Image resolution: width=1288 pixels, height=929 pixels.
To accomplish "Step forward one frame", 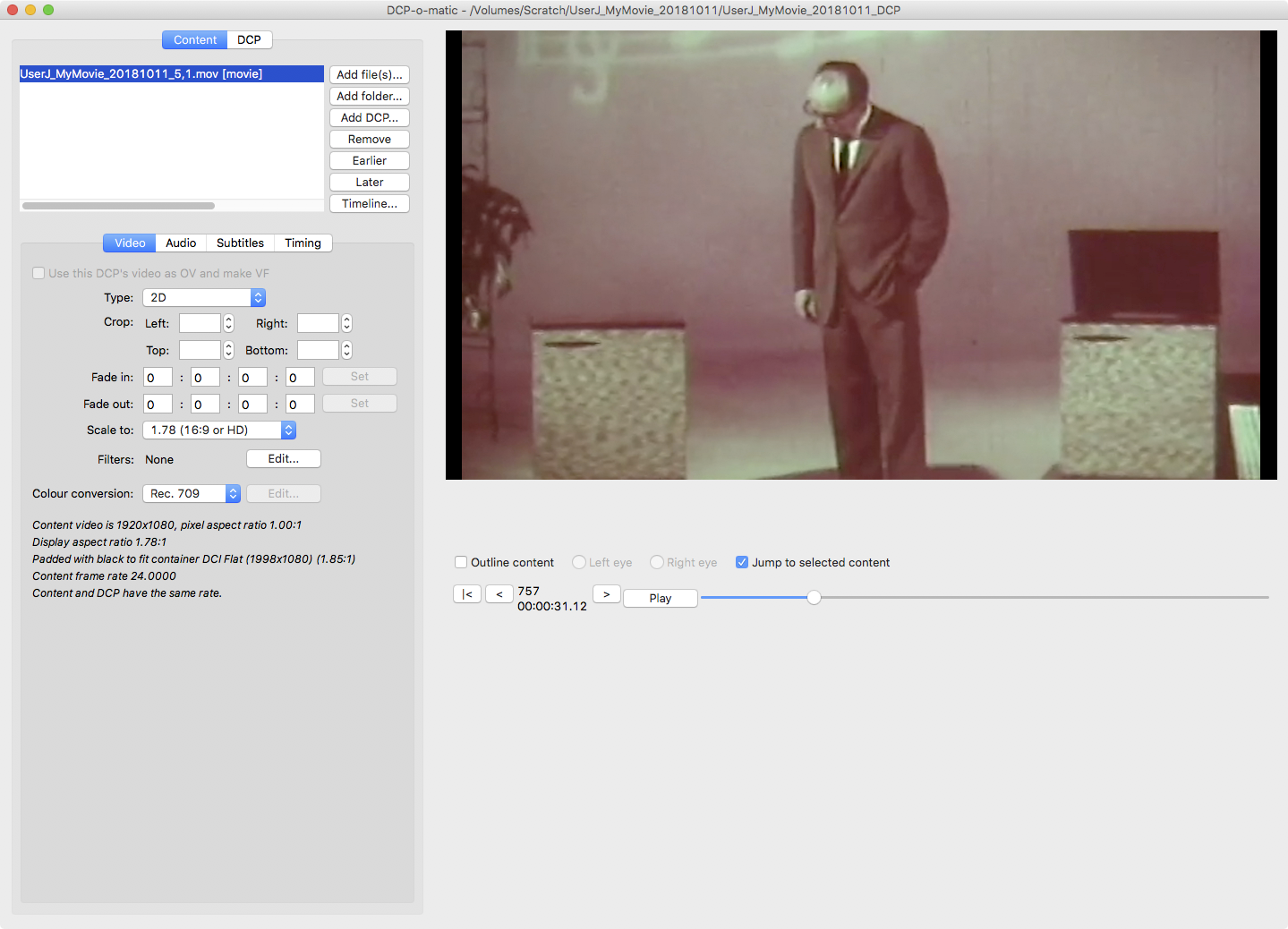I will 606,593.
